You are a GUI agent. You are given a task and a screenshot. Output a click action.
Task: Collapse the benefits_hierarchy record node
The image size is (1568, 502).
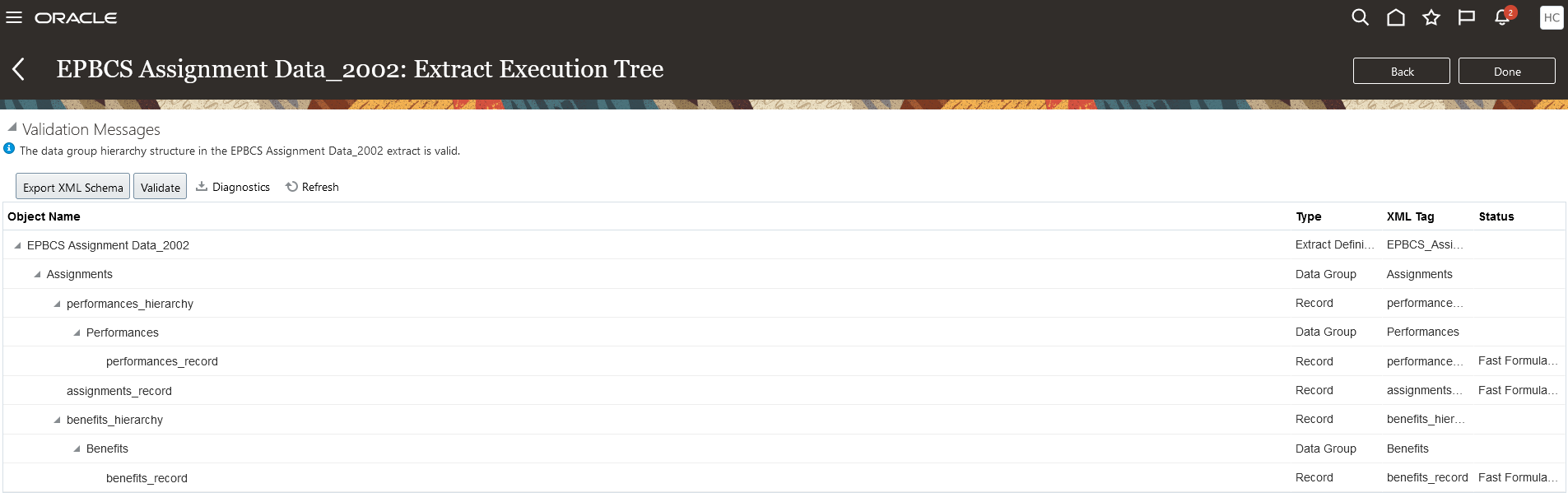tap(55, 420)
